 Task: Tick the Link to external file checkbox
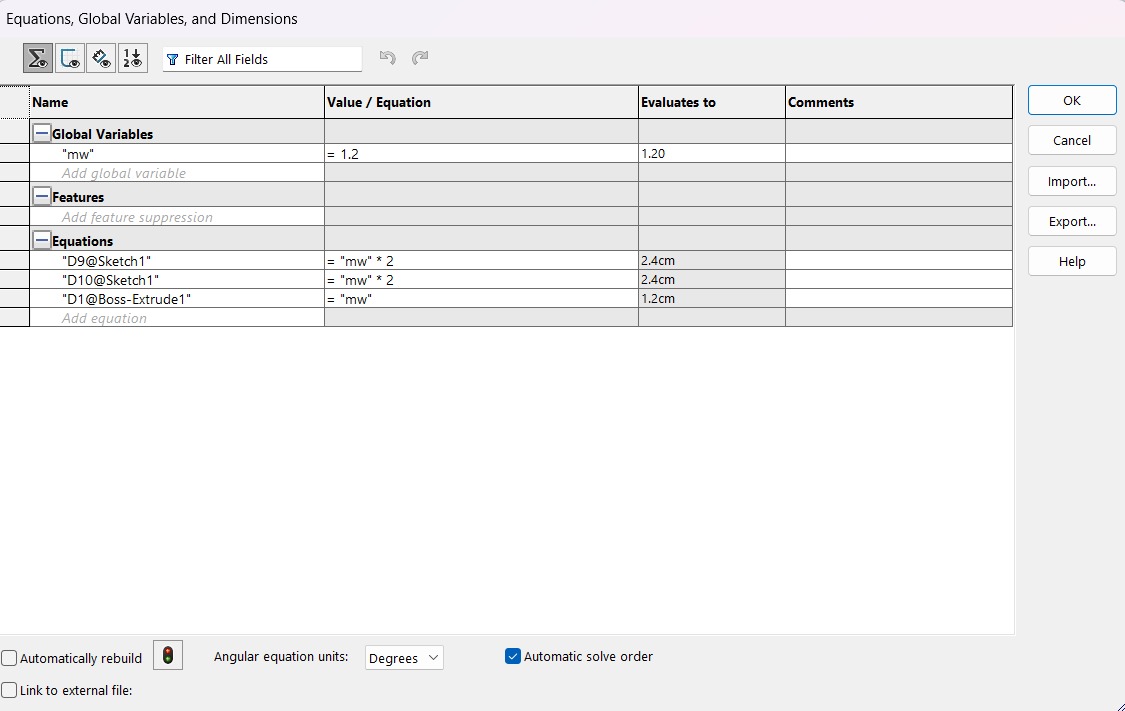tap(9, 690)
